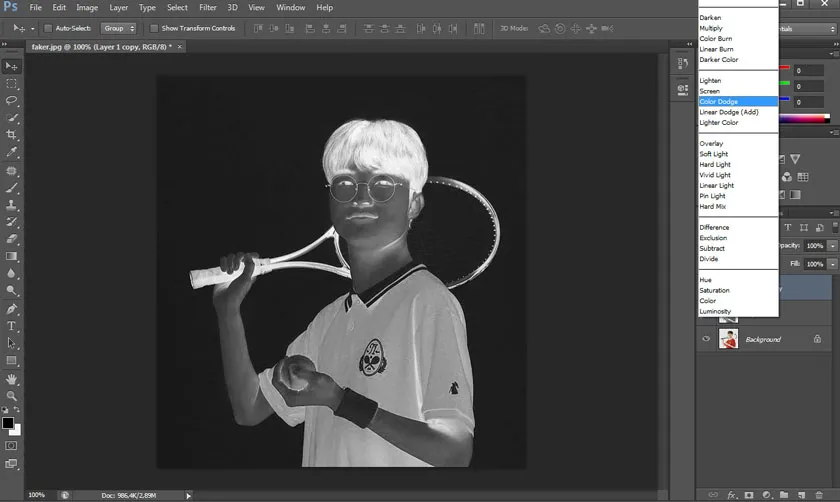Pick the Crop tool
Image resolution: width=840 pixels, height=502 pixels.
tap(12, 134)
